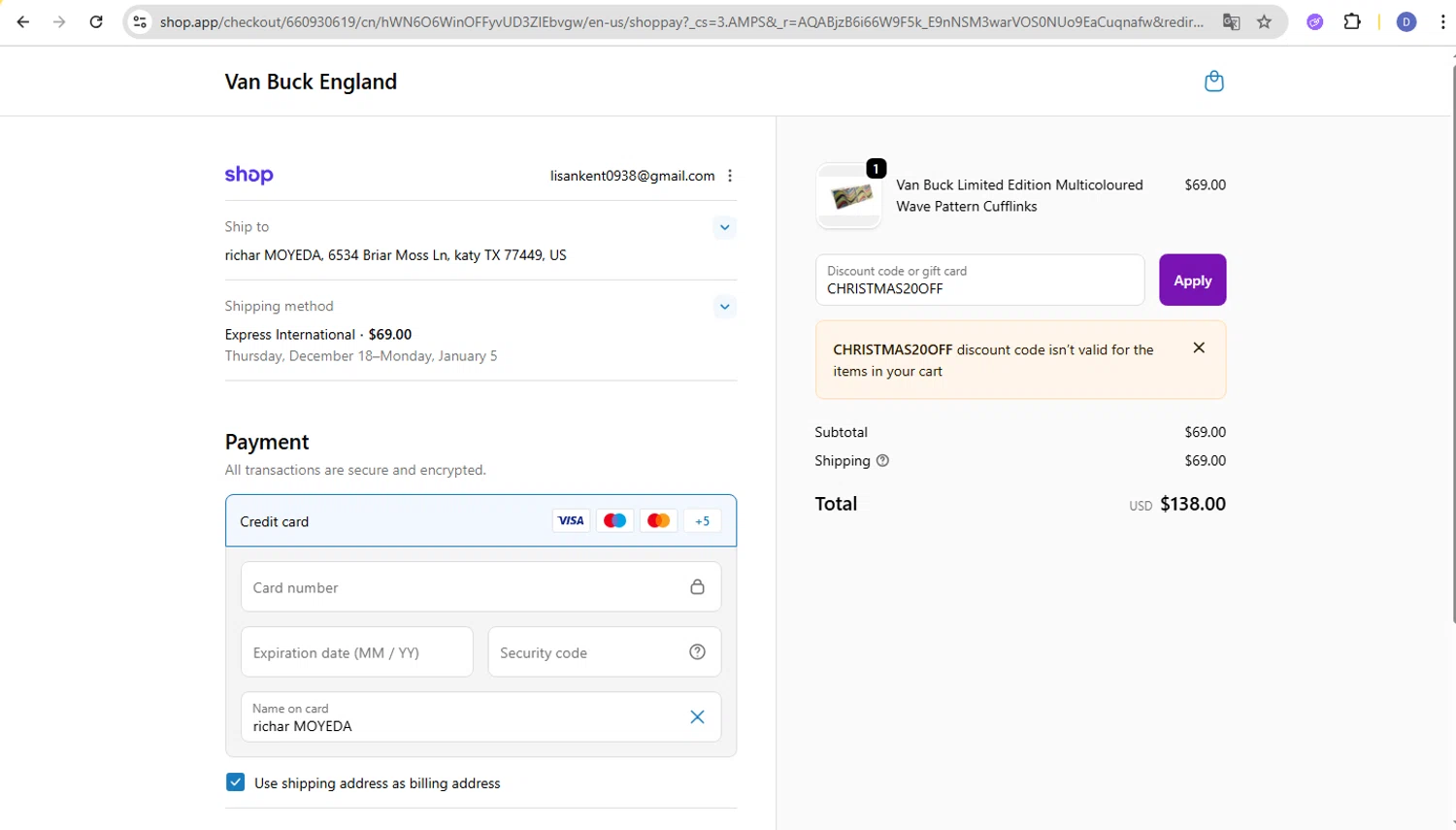Viewport: 1456px width, 830px height.
Task: Open account options next to lisankent0938@gmail.com
Action: (730, 176)
